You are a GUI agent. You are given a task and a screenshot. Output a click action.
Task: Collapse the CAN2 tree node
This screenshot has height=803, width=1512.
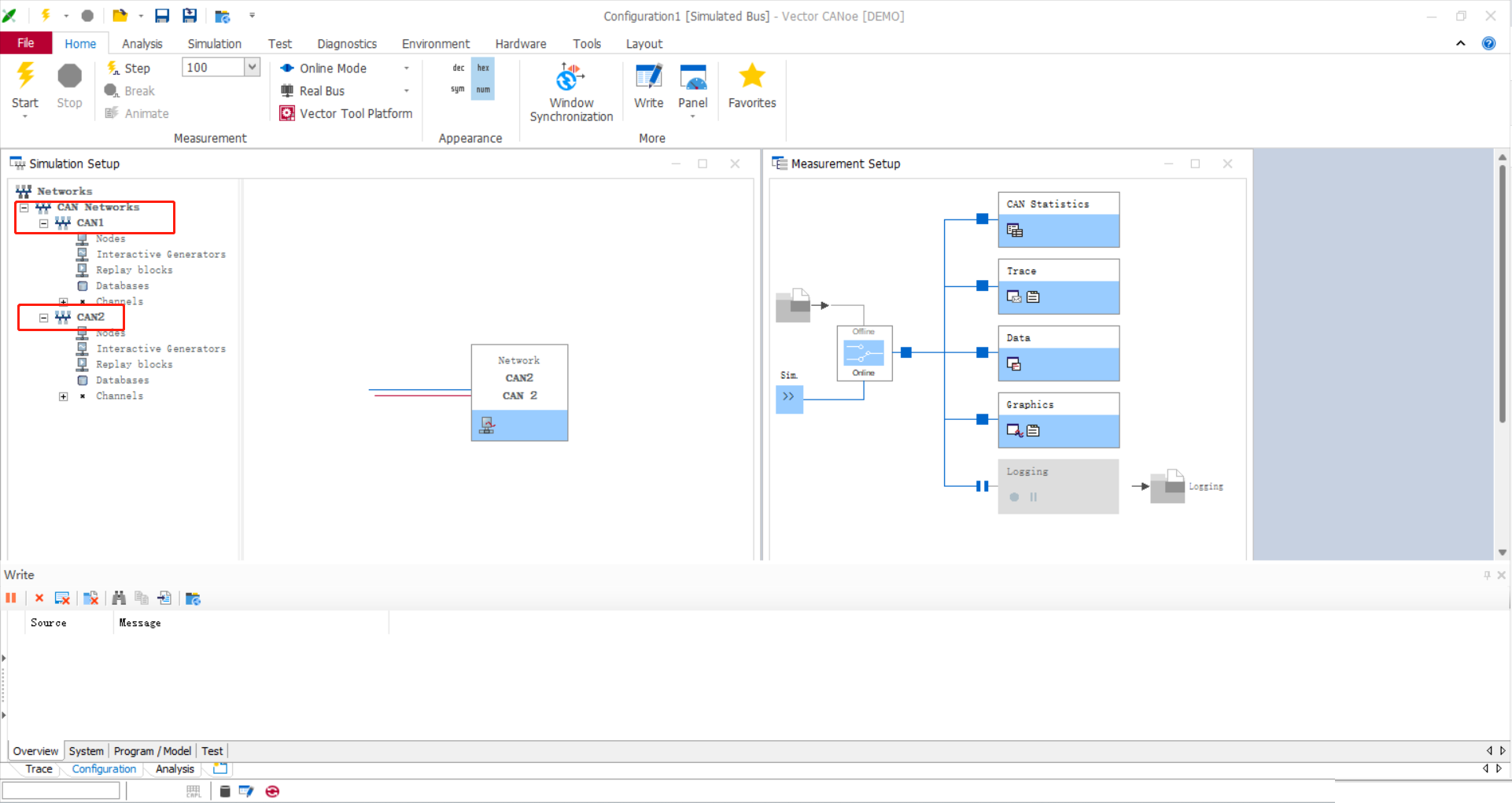point(44,318)
